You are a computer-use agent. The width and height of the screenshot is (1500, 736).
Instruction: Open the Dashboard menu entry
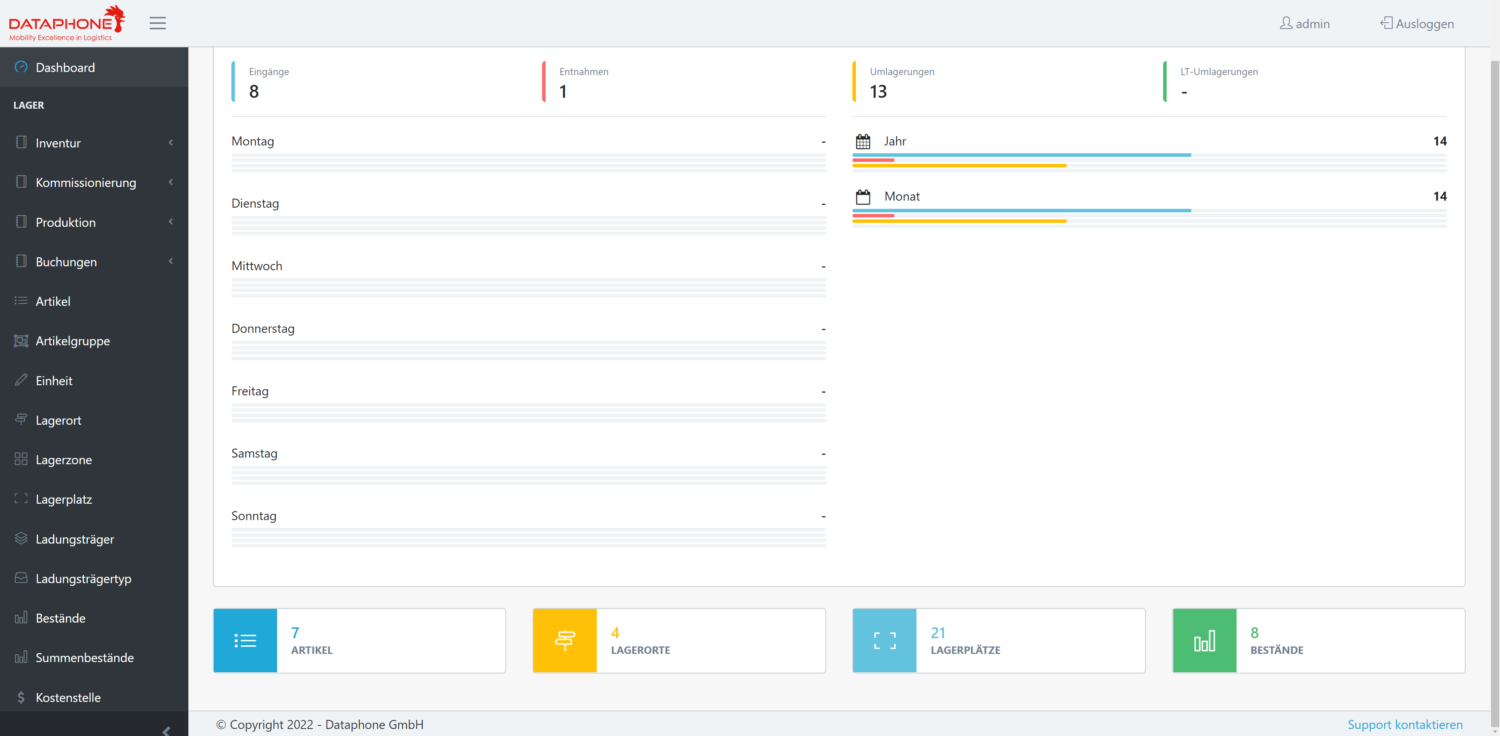pyautogui.click(x=65, y=67)
